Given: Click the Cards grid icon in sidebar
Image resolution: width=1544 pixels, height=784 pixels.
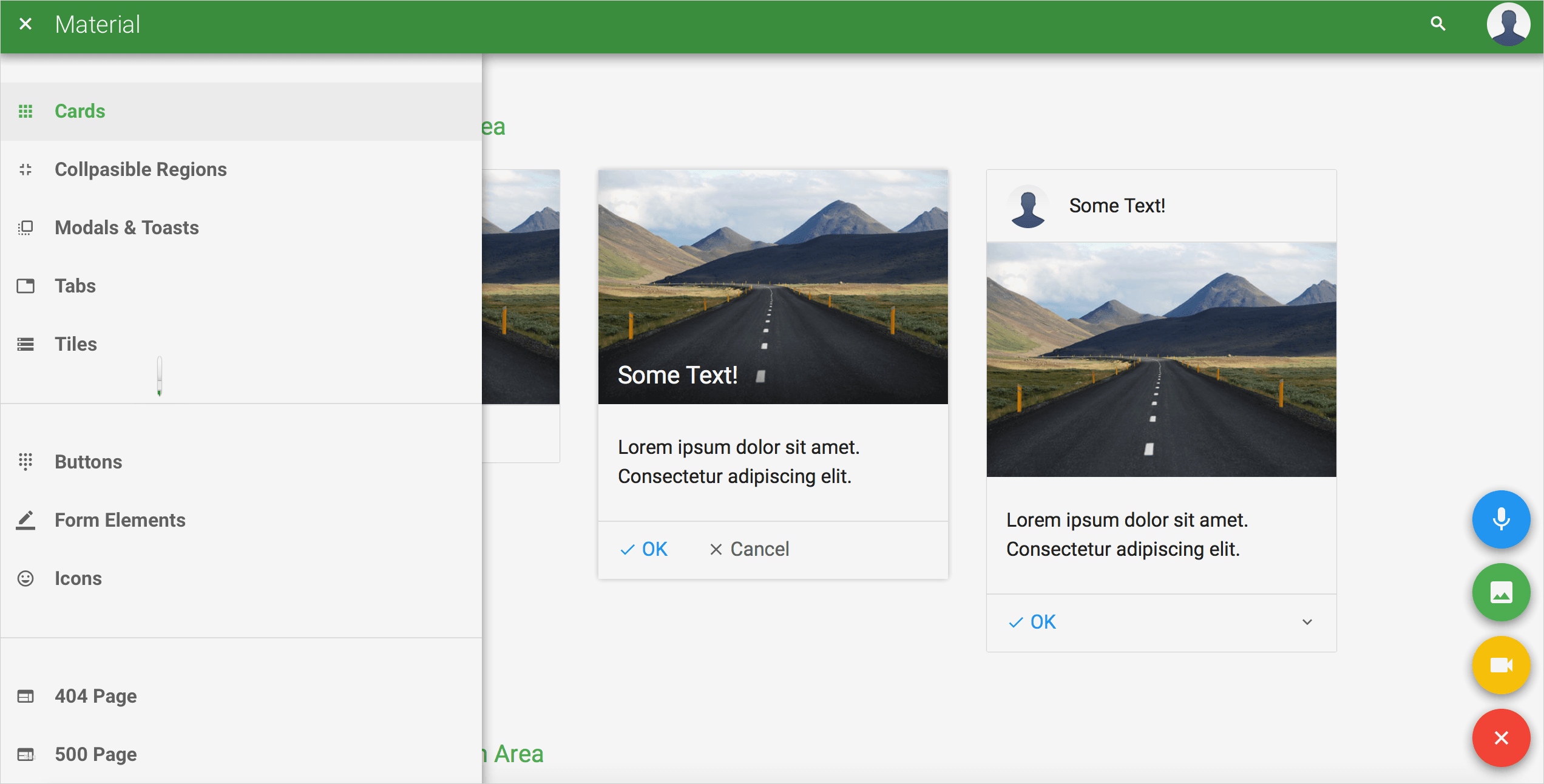Looking at the screenshot, I should point(25,112).
